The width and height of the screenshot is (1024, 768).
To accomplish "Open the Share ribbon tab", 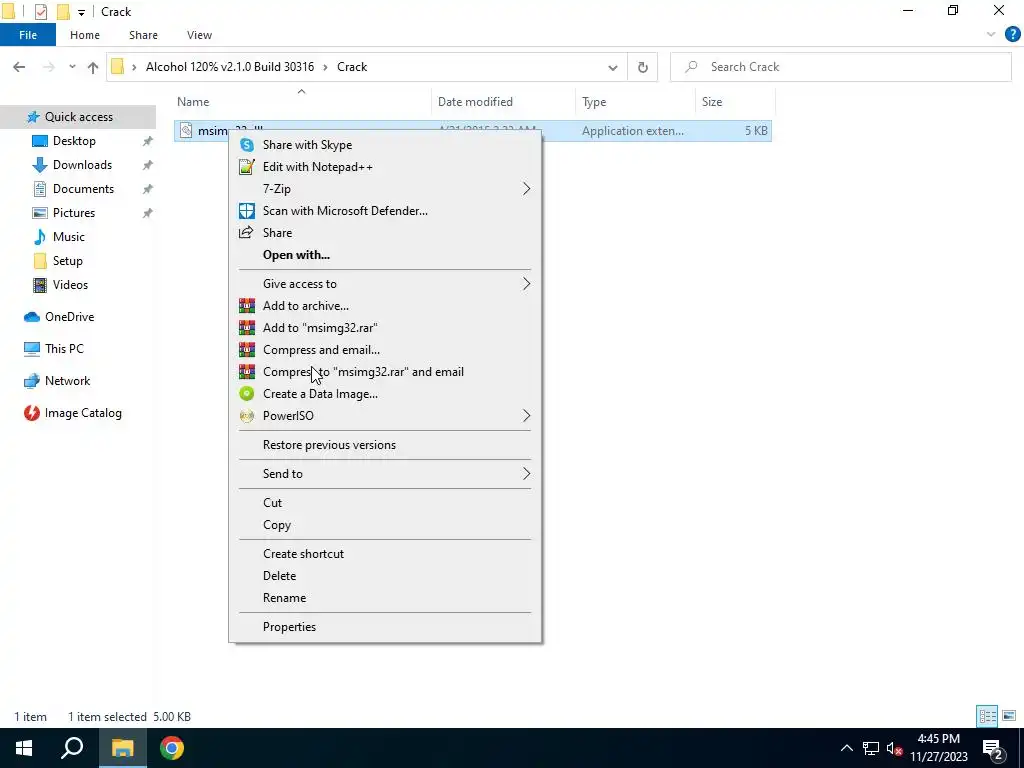I will click(x=143, y=35).
